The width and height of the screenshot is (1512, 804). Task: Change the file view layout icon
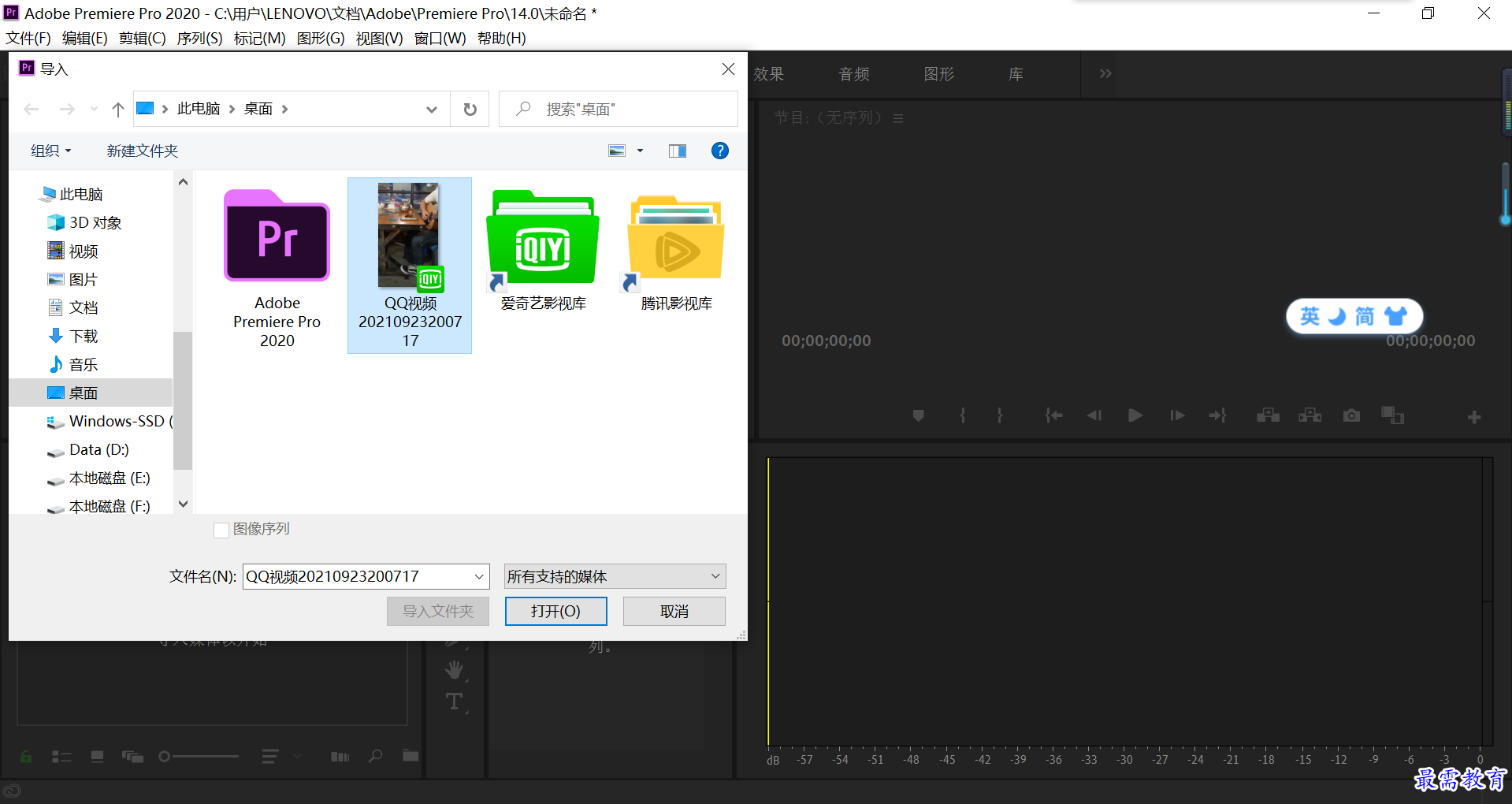tap(617, 151)
